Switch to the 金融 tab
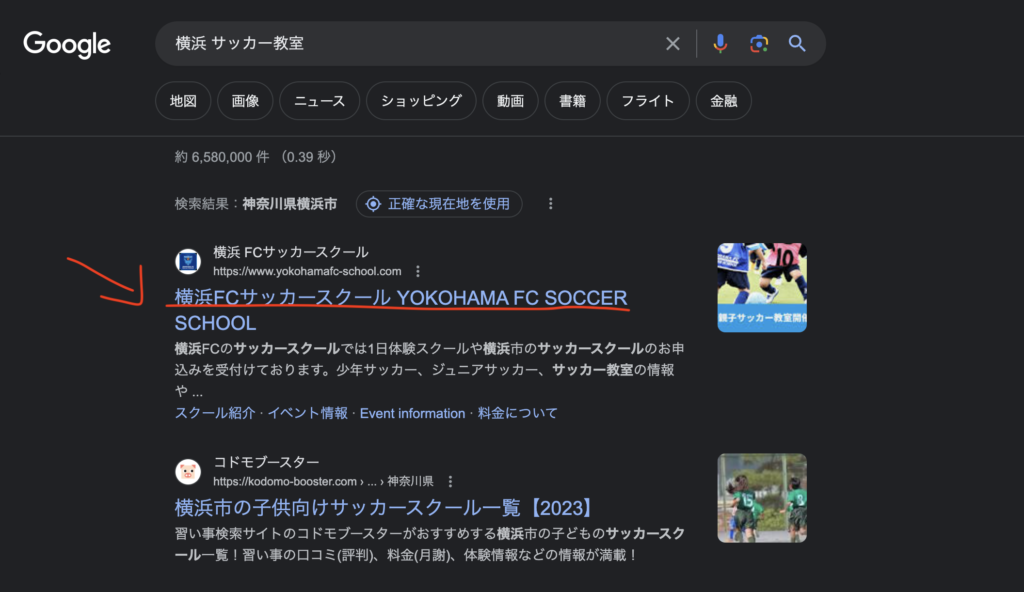Screen dimensions: 1024x592 tap(724, 101)
